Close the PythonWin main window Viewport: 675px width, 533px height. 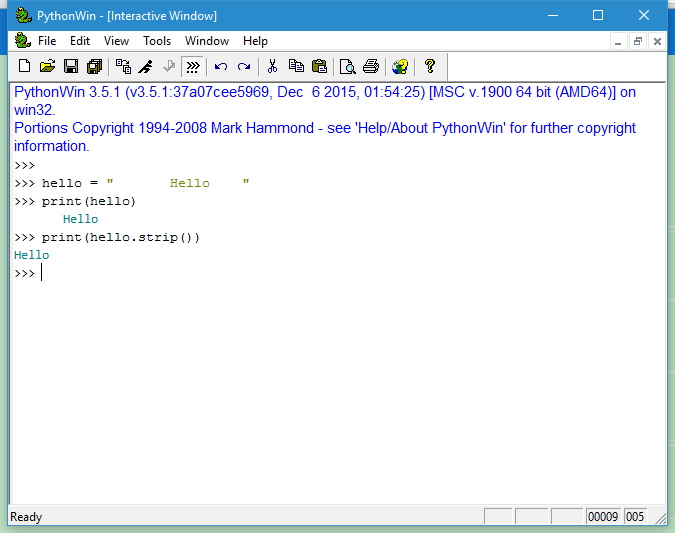coord(644,15)
